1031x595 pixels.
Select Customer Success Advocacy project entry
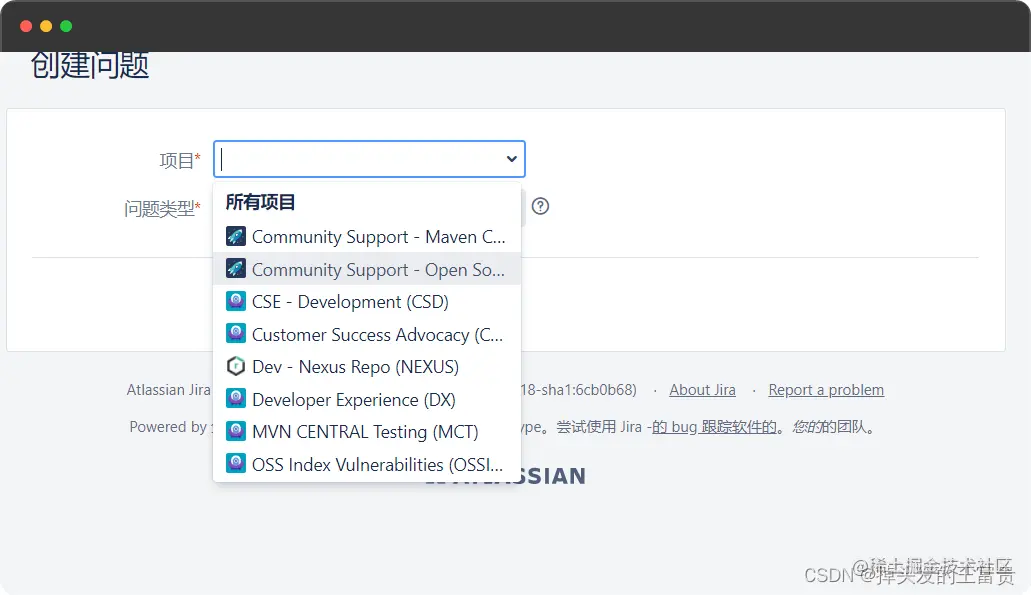[x=367, y=334]
